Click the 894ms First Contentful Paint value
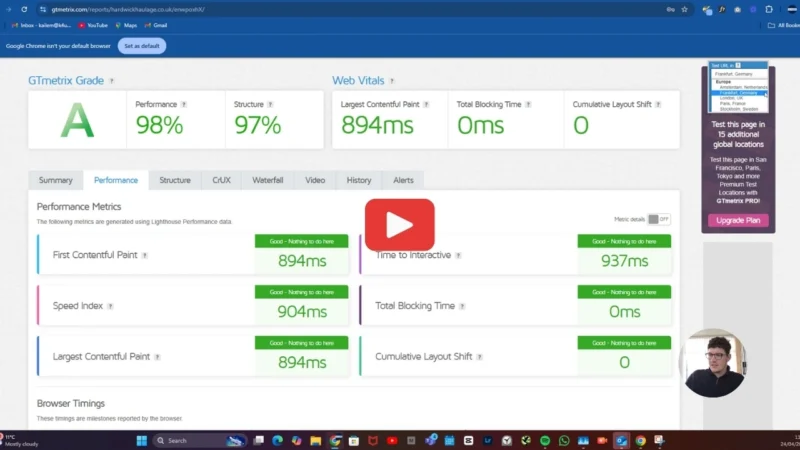The image size is (800, 450). [x=302, y=261]
